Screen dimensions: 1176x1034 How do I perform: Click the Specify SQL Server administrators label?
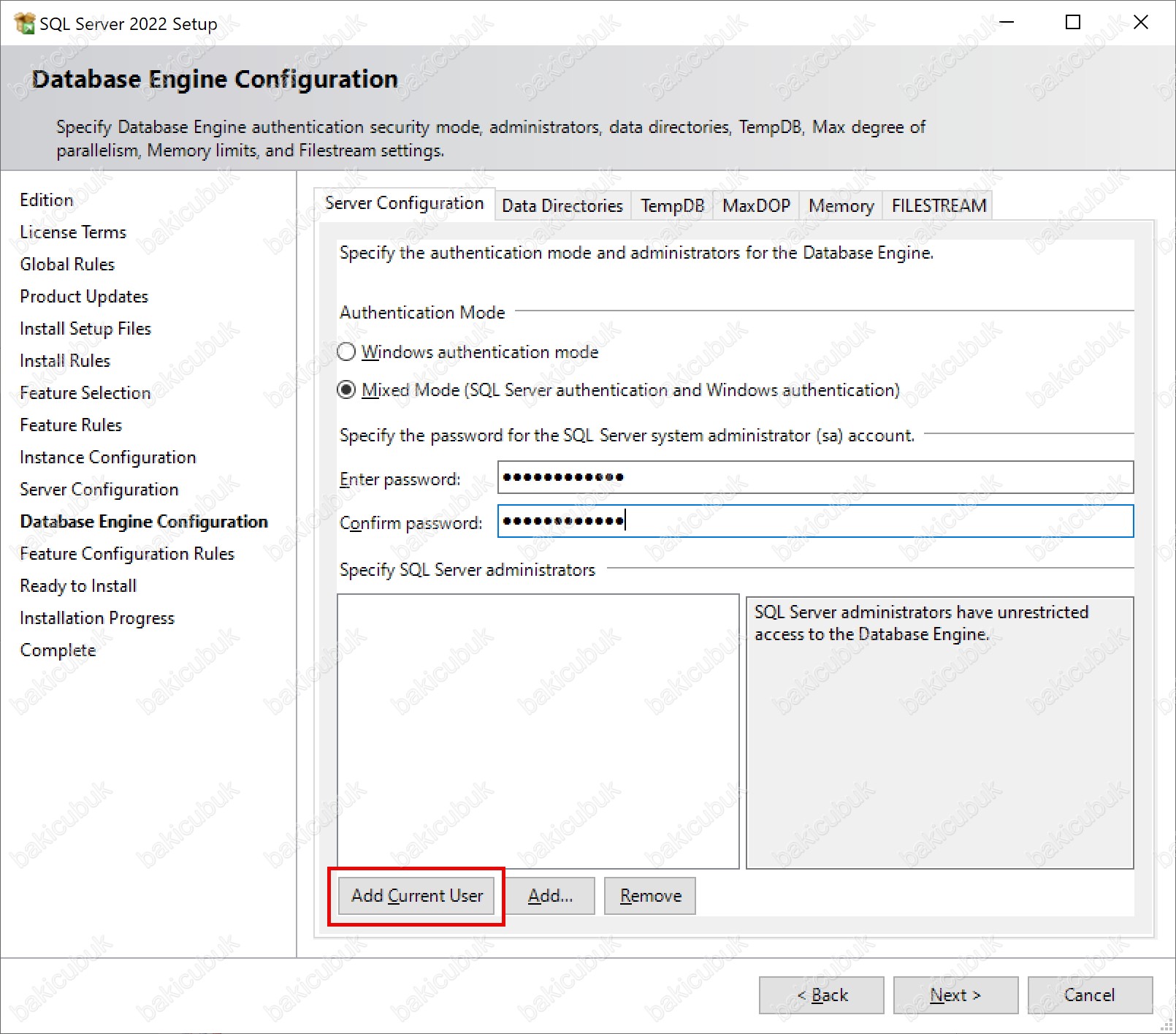(467, 570)
